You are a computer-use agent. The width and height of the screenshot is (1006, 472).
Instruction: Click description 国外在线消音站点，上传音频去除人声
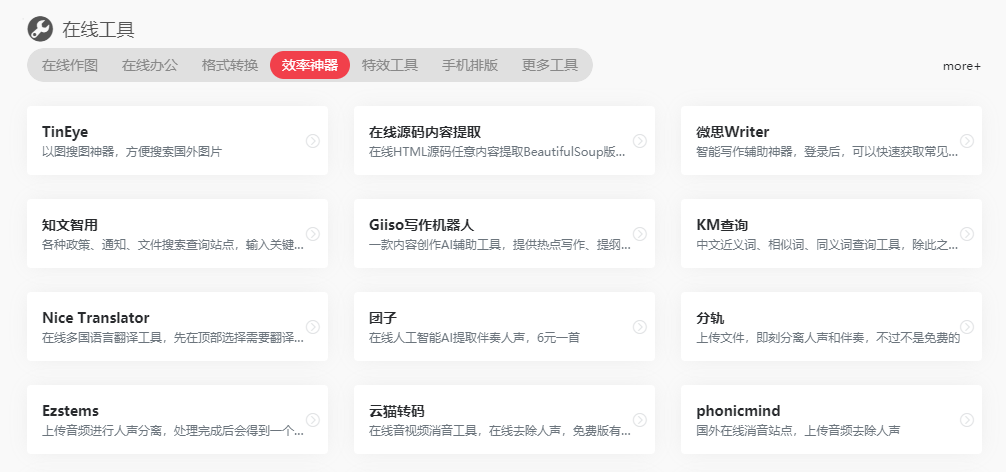point(798,431)
